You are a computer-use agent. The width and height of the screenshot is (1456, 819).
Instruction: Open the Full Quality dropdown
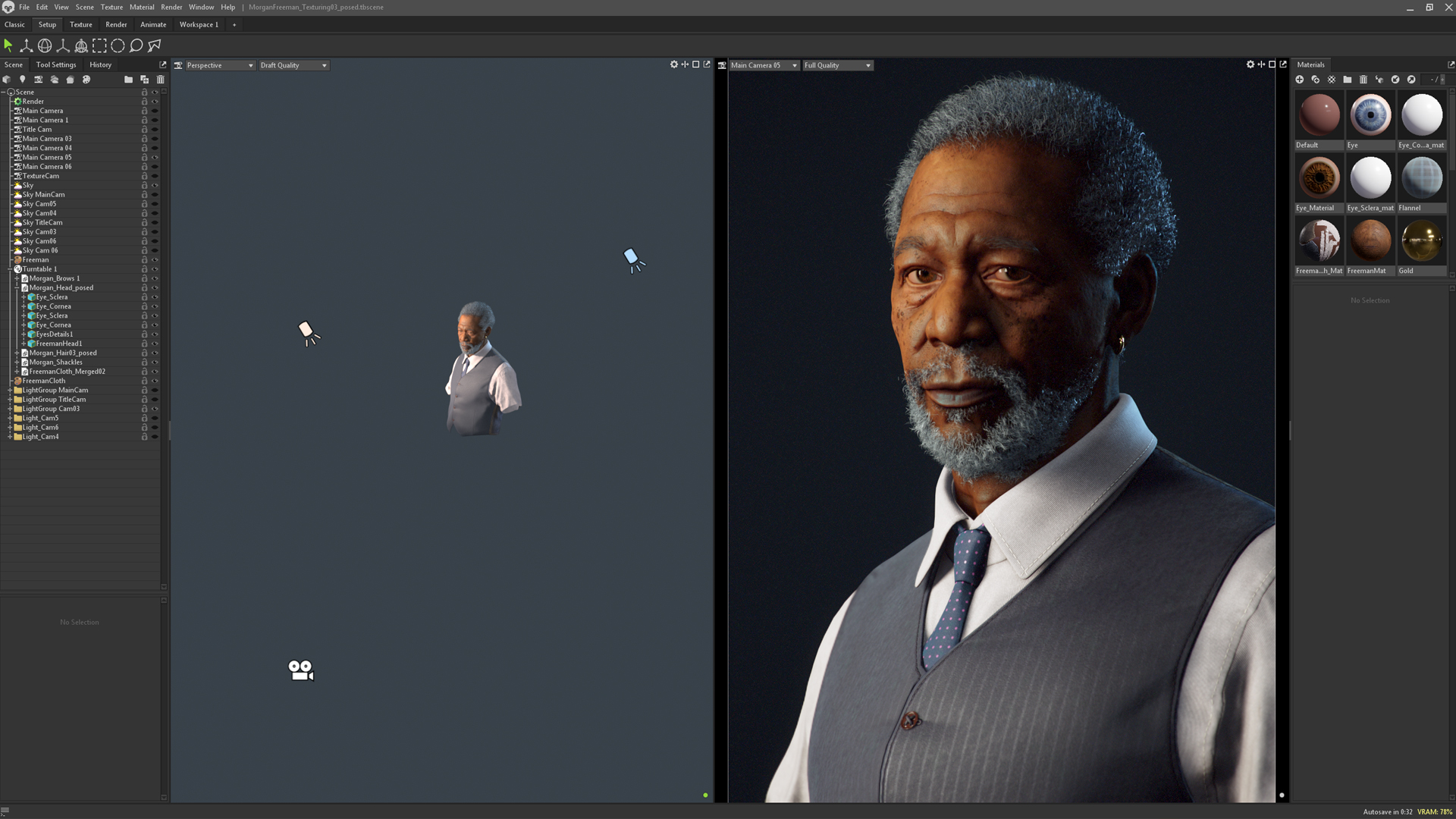837,65
